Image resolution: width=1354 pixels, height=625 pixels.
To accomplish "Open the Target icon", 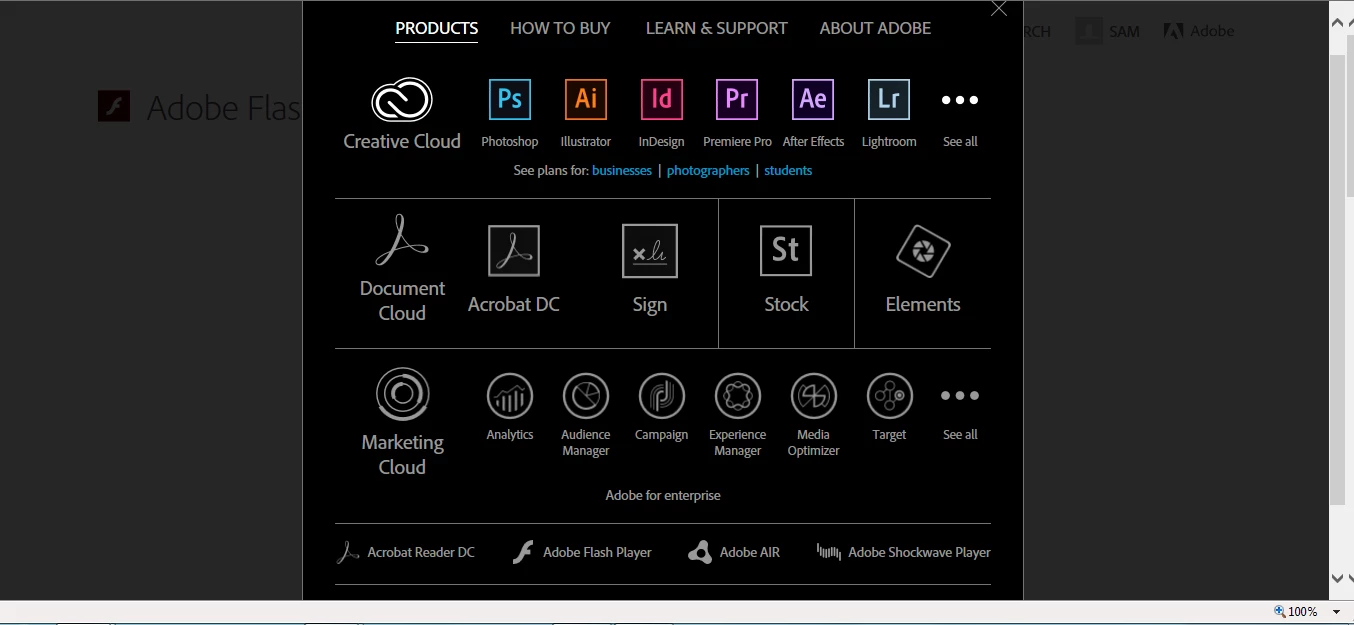I will [890, 396].
